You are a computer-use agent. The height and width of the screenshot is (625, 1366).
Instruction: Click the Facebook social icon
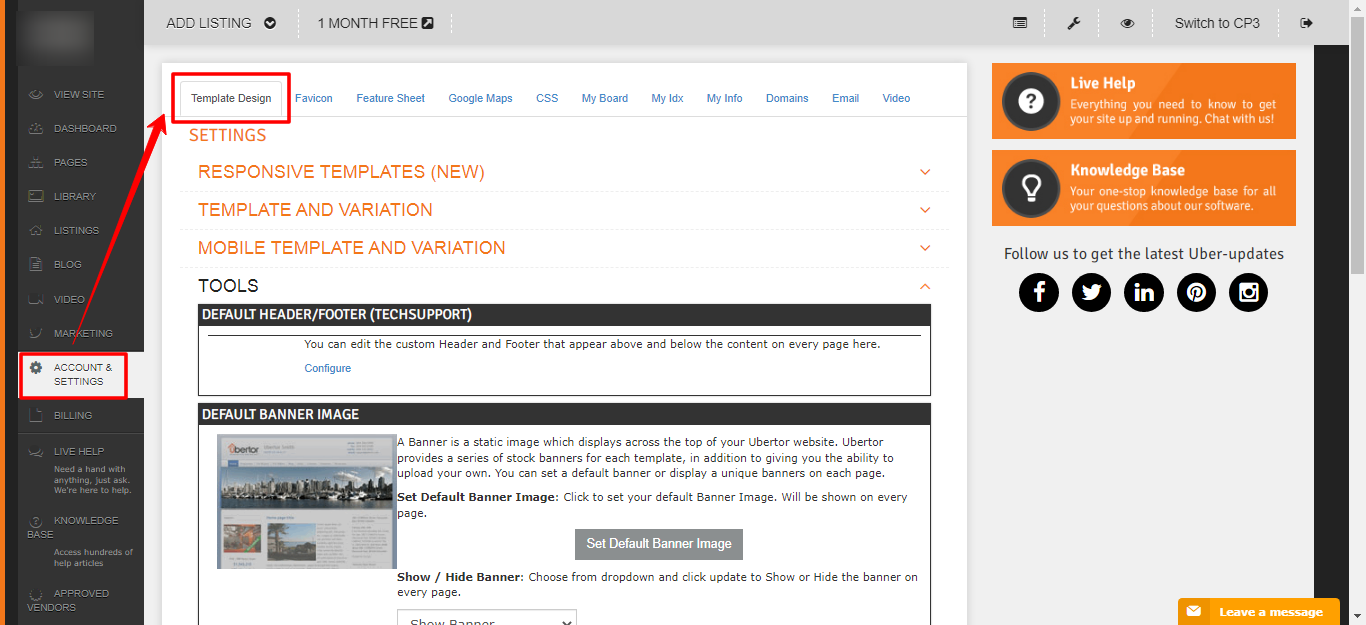coord(1039,292)
